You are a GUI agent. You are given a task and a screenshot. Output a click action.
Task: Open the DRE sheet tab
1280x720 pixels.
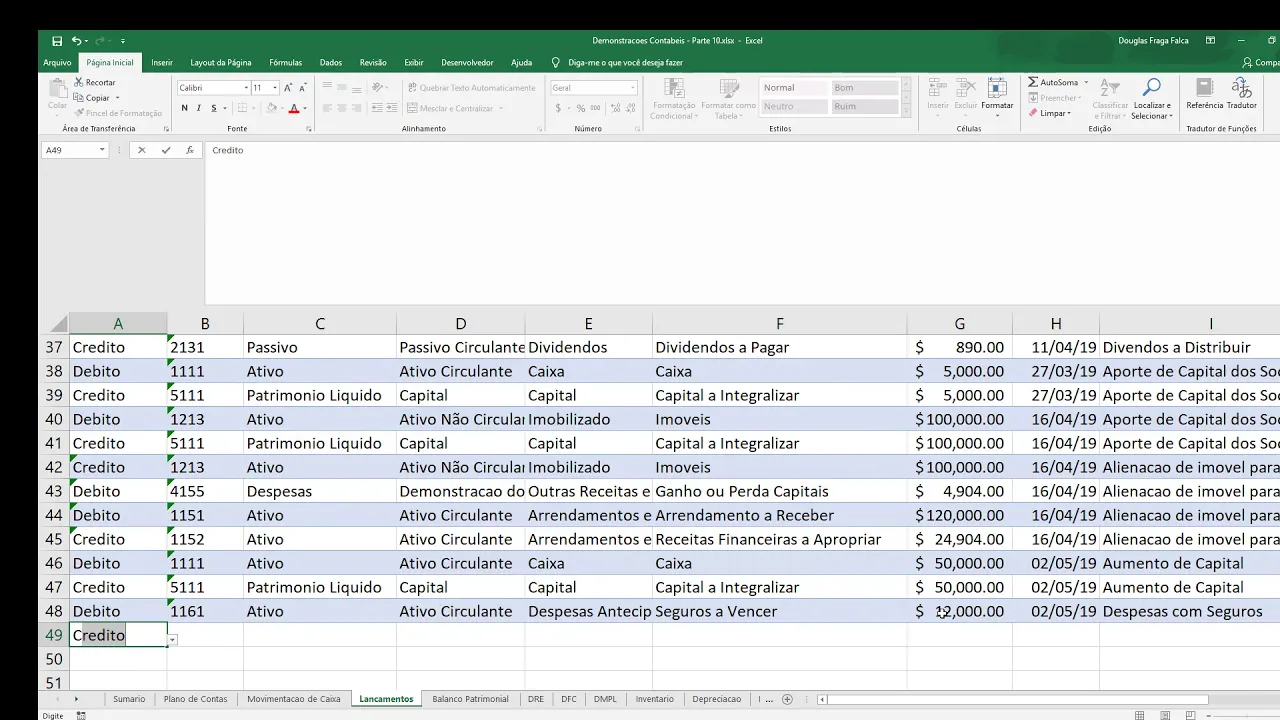tap(536, 699)
